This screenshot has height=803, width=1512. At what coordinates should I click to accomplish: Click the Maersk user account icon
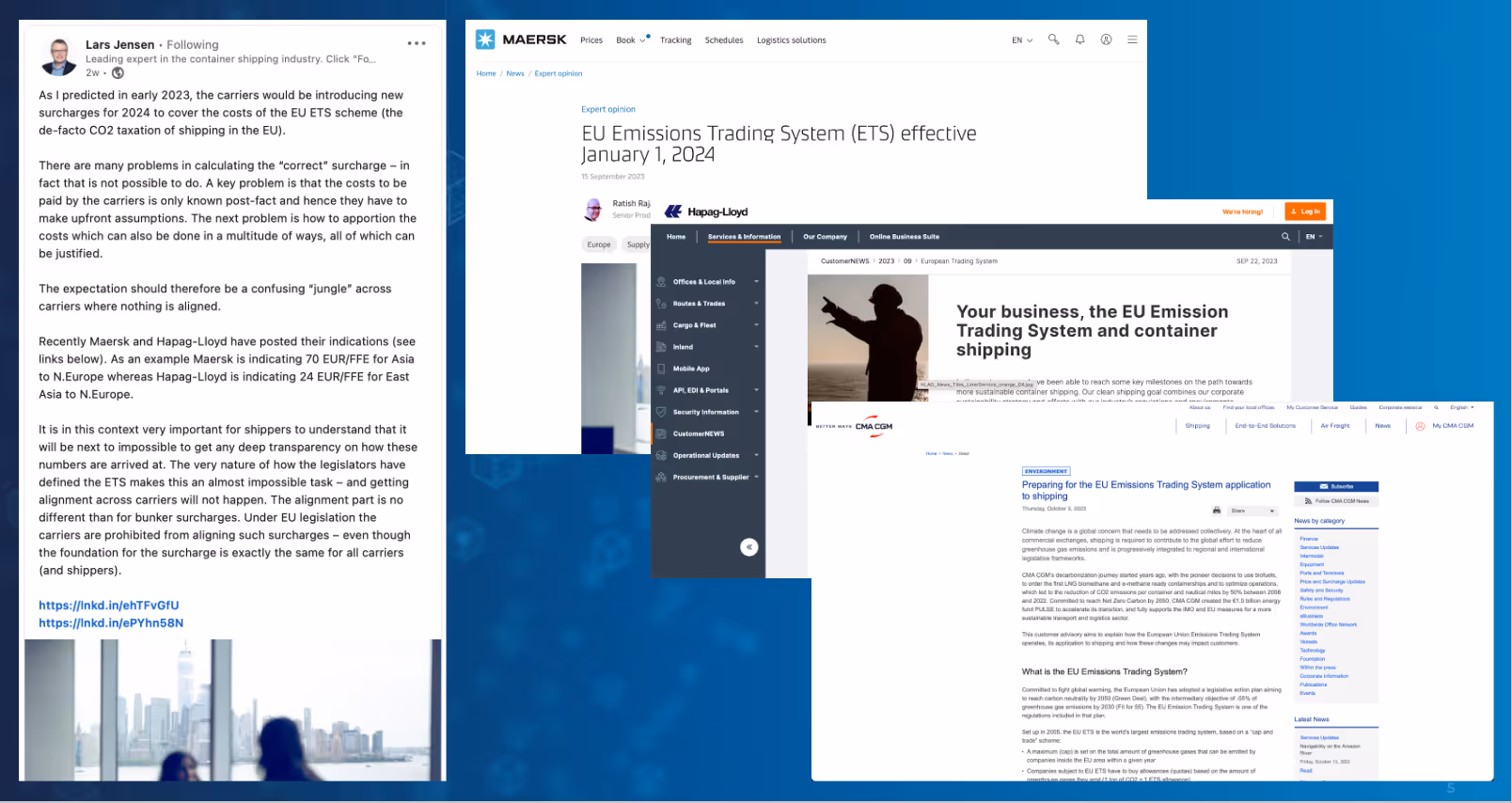1107,39
